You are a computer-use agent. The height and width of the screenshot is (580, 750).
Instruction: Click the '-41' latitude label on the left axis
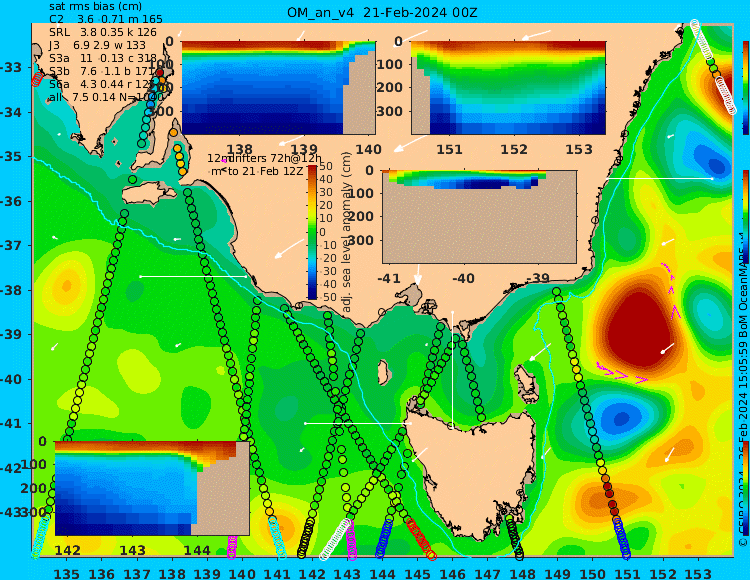(x=10, y=424)
